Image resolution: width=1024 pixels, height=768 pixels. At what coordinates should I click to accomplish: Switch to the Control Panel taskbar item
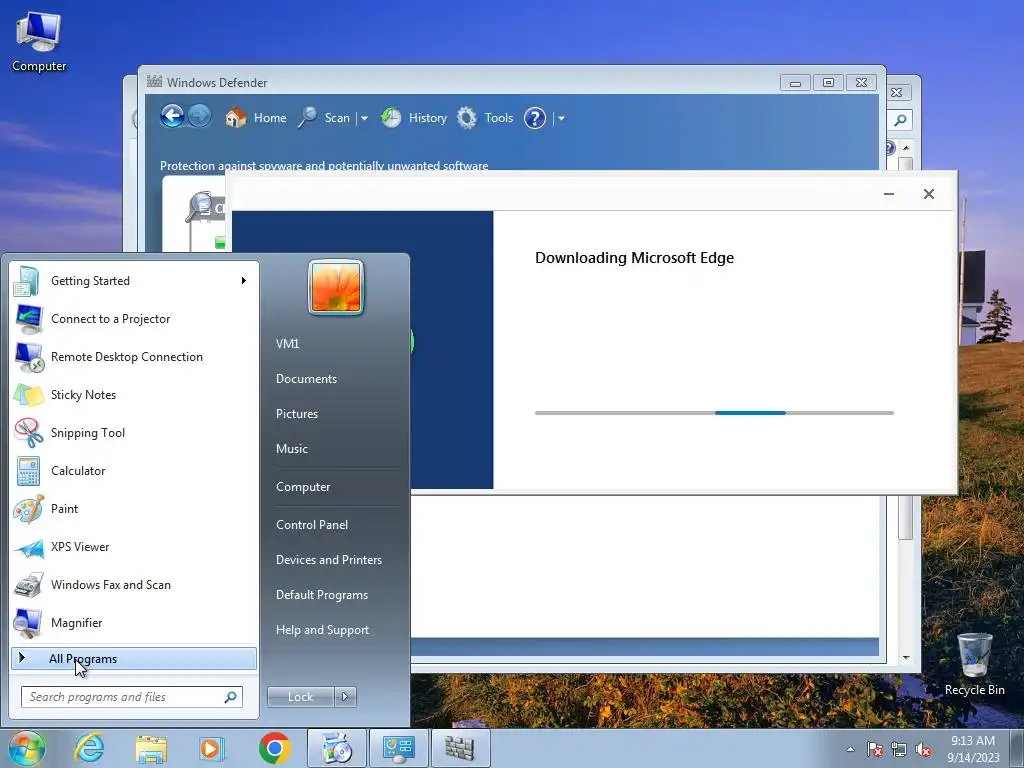click(x=398, y=748)
